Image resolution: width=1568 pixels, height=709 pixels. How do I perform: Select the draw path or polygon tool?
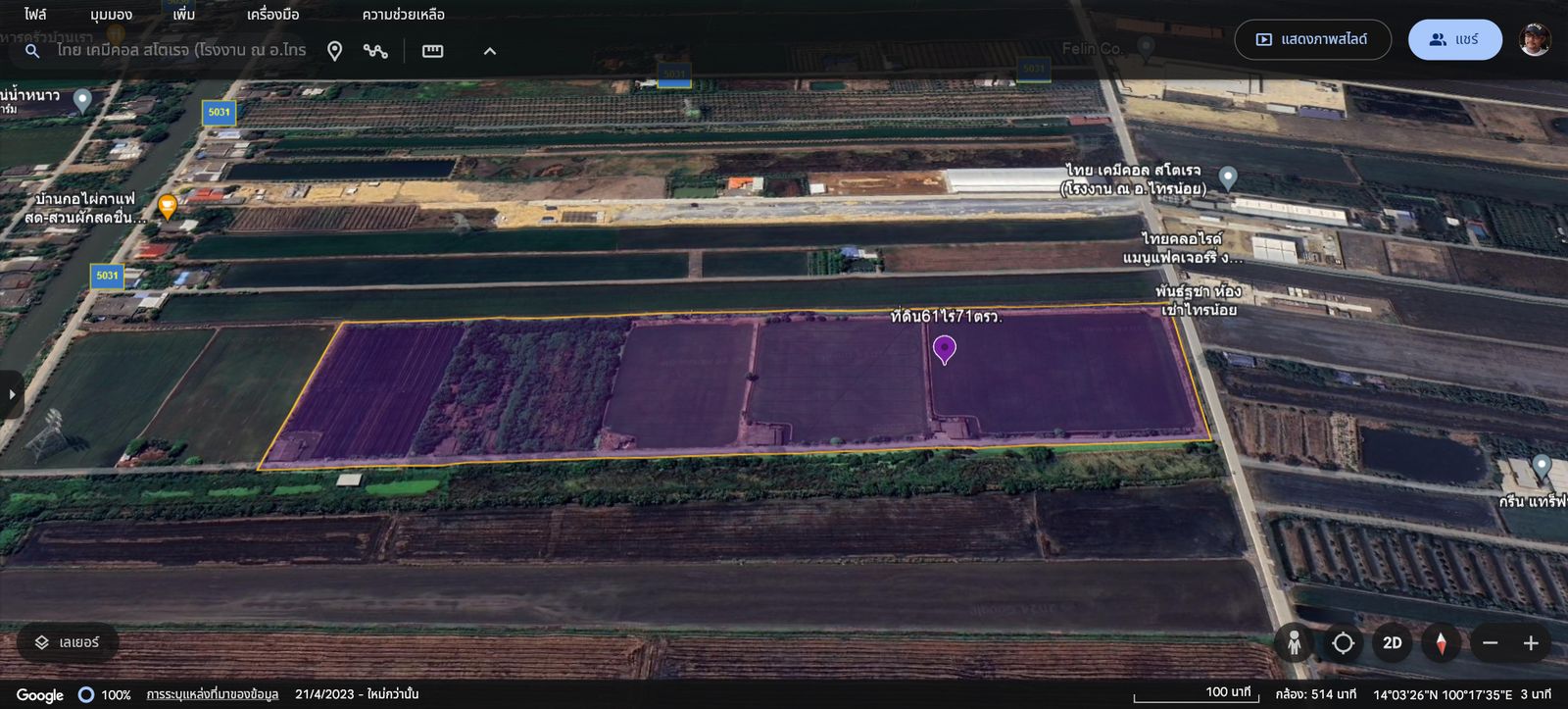point(375,51)
